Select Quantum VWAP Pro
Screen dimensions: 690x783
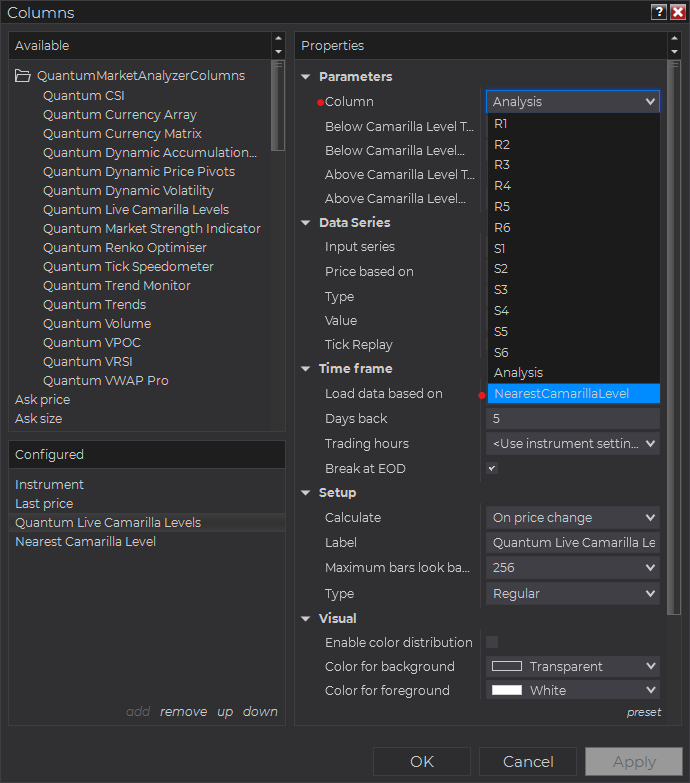106,381
